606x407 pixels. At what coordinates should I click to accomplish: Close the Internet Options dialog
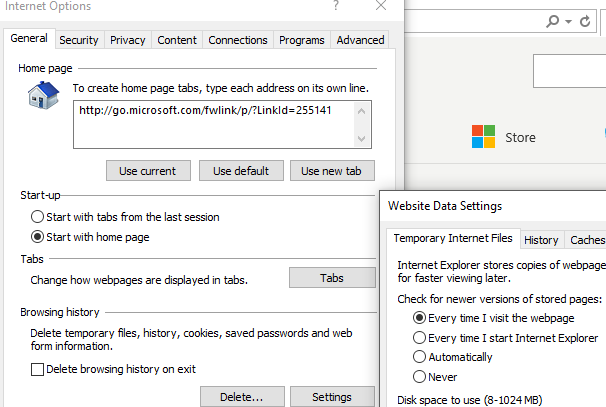[x=381, y=5]
